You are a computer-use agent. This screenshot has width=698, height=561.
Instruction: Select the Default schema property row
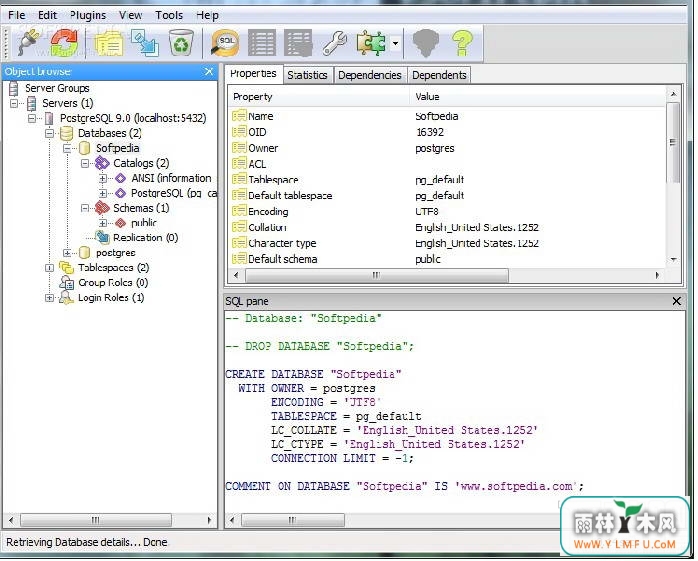[447, 259]
